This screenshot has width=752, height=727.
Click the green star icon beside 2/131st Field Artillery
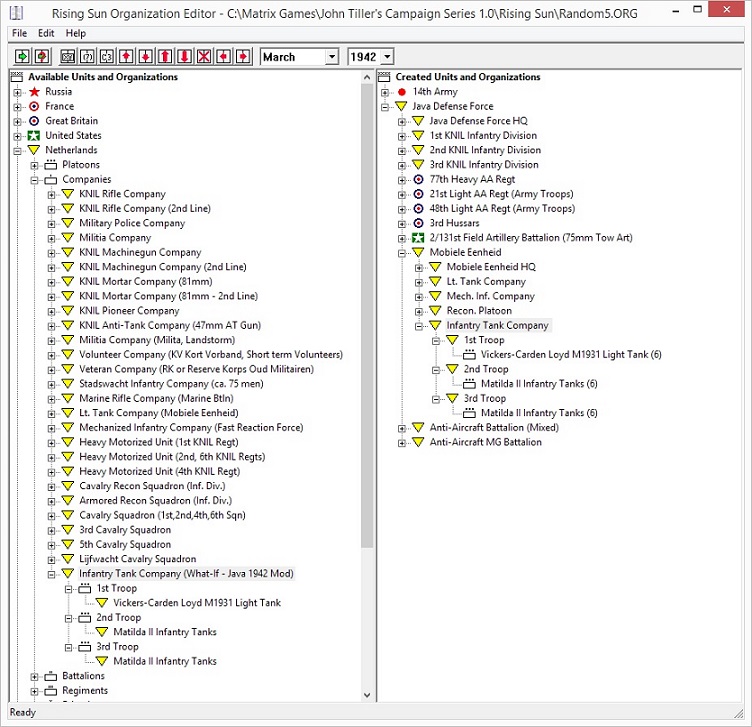[419, 238]
